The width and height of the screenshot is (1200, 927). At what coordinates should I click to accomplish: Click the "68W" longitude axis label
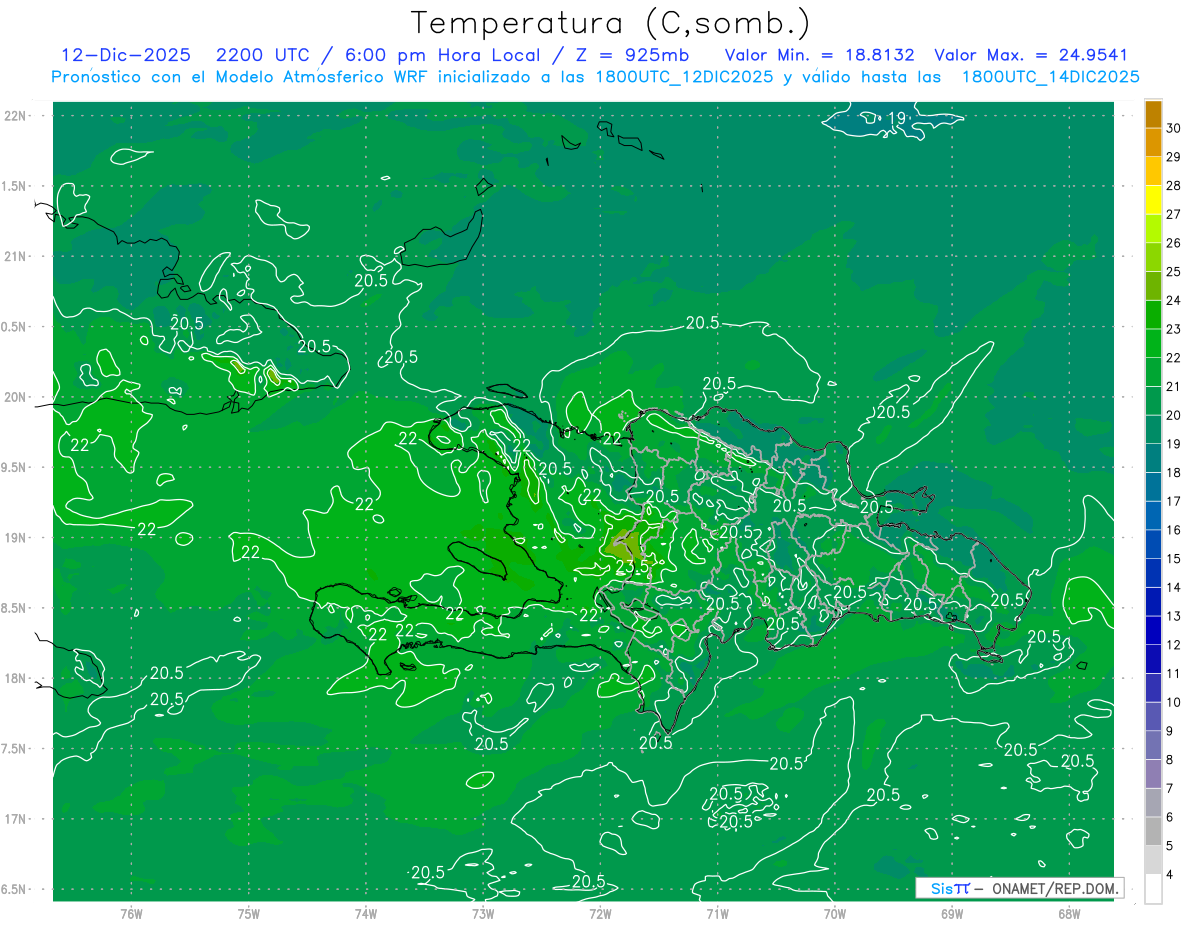tap(1069, 913)
